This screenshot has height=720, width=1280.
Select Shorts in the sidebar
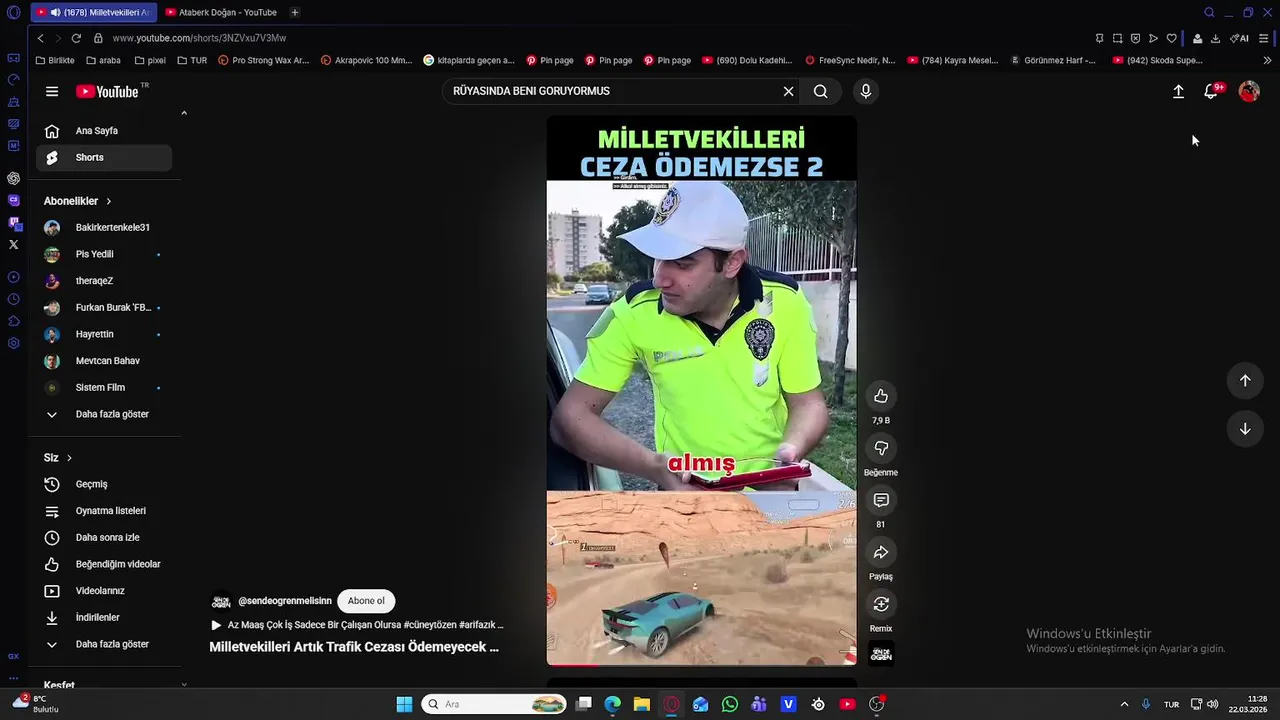point(104,157)
